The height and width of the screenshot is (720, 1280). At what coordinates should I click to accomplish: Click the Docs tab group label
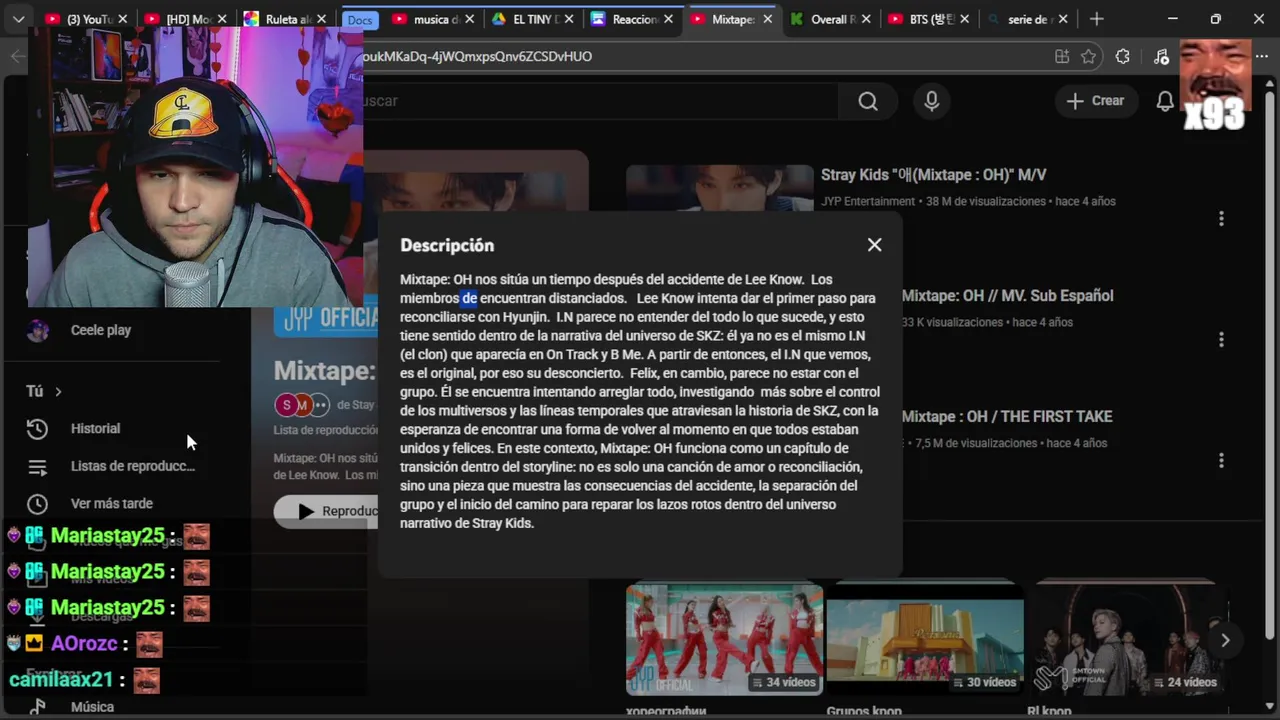point(360,20)
